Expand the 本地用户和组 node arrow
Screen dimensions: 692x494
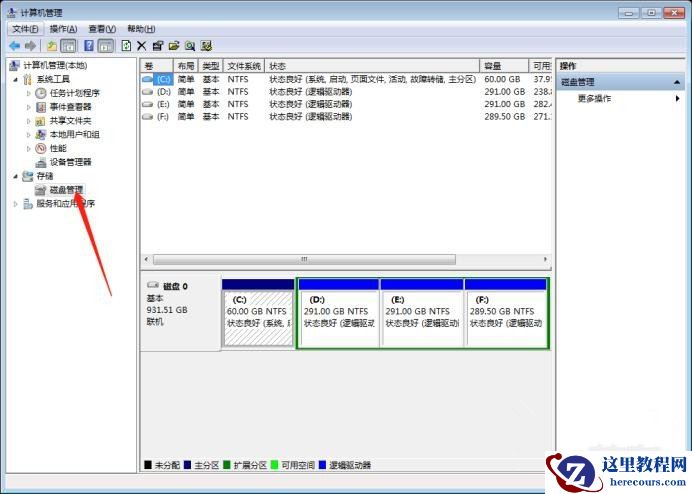tap(29, 135)
